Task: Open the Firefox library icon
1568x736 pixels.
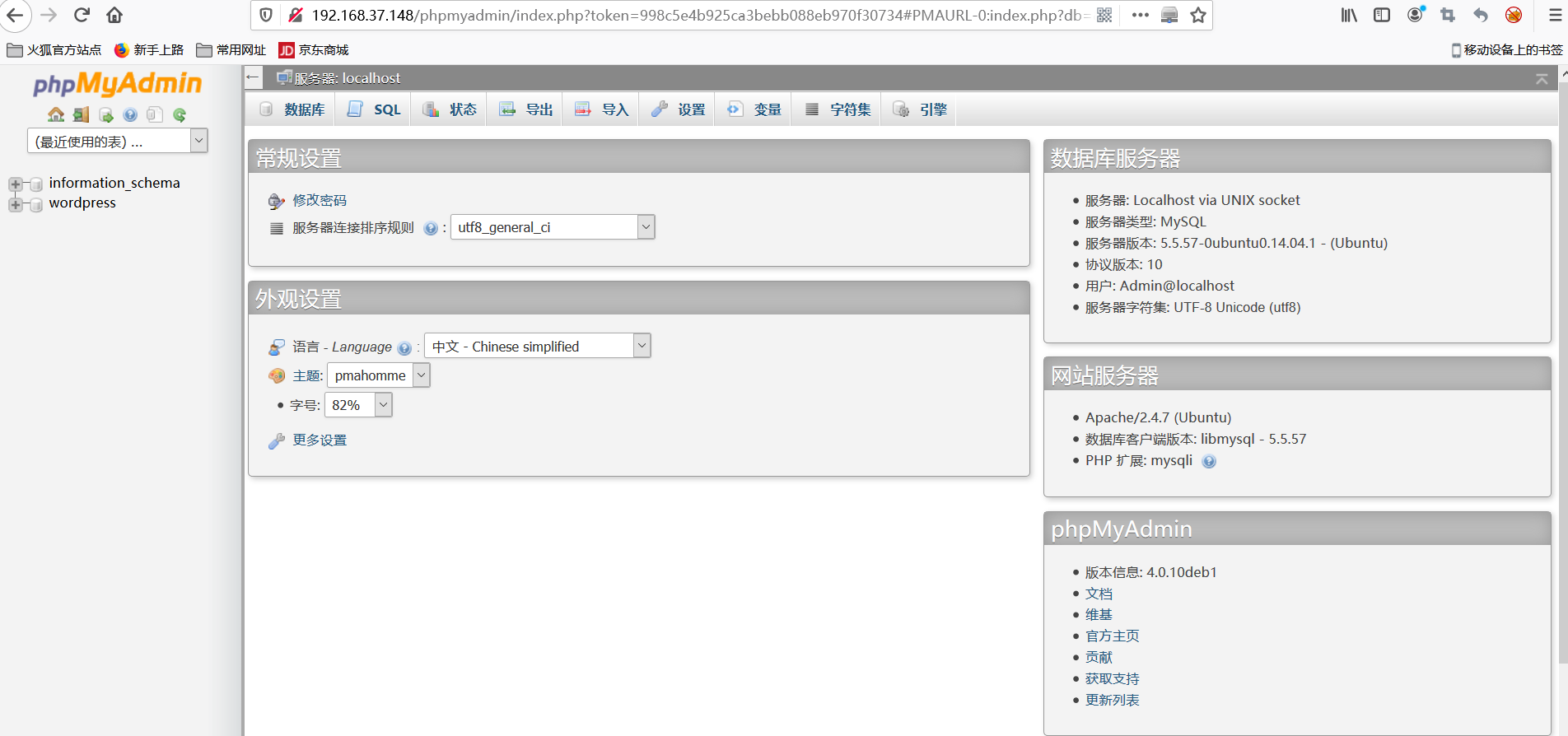Action: tap(1349, 15)
